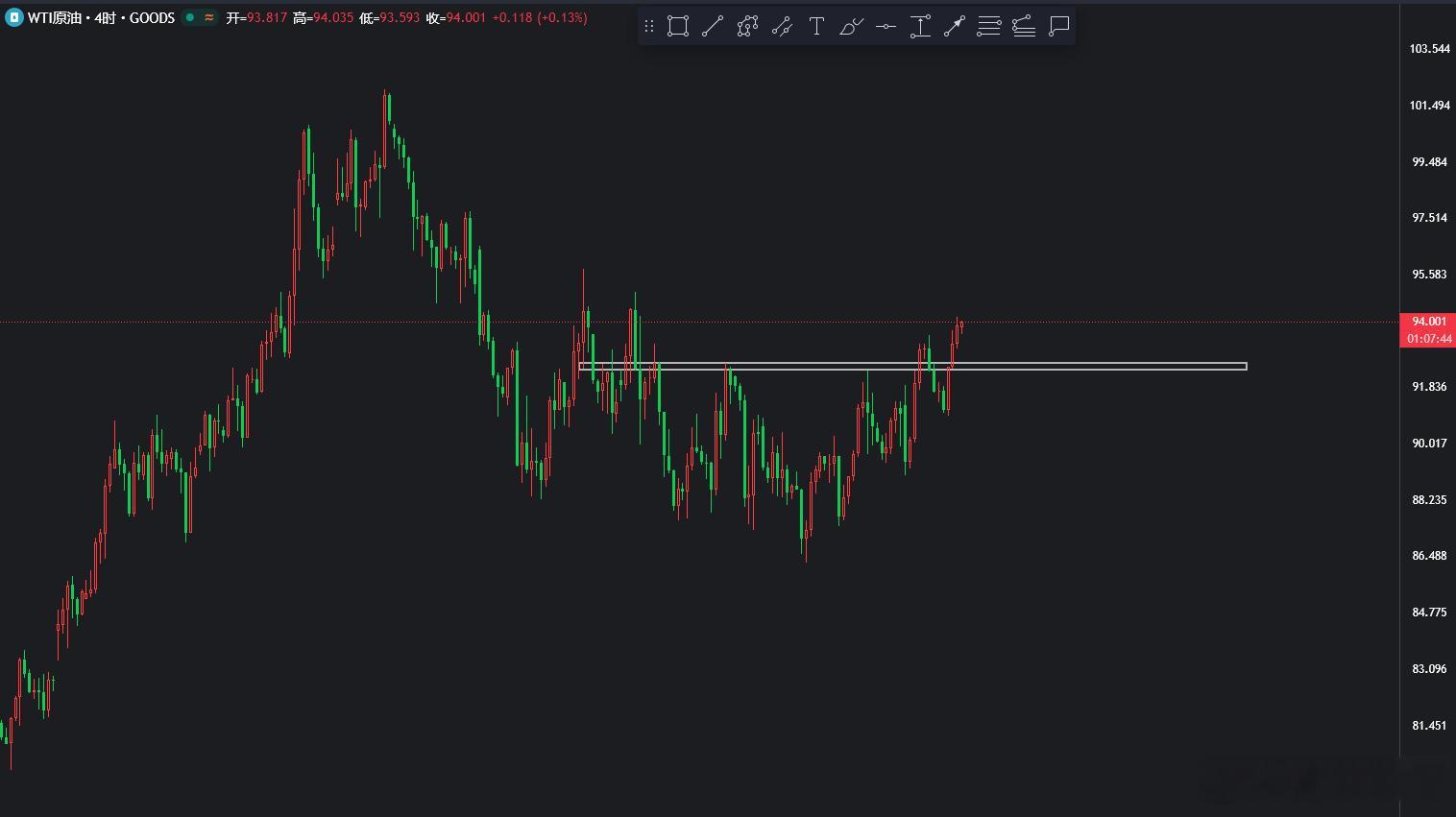Select the Price Range measure tool

(x=920, y=27)
